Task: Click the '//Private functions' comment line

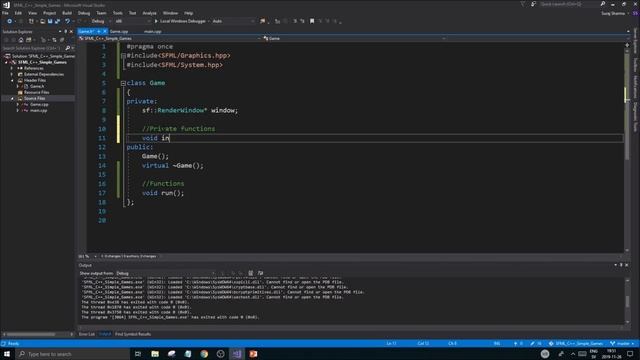Action: 178,129
